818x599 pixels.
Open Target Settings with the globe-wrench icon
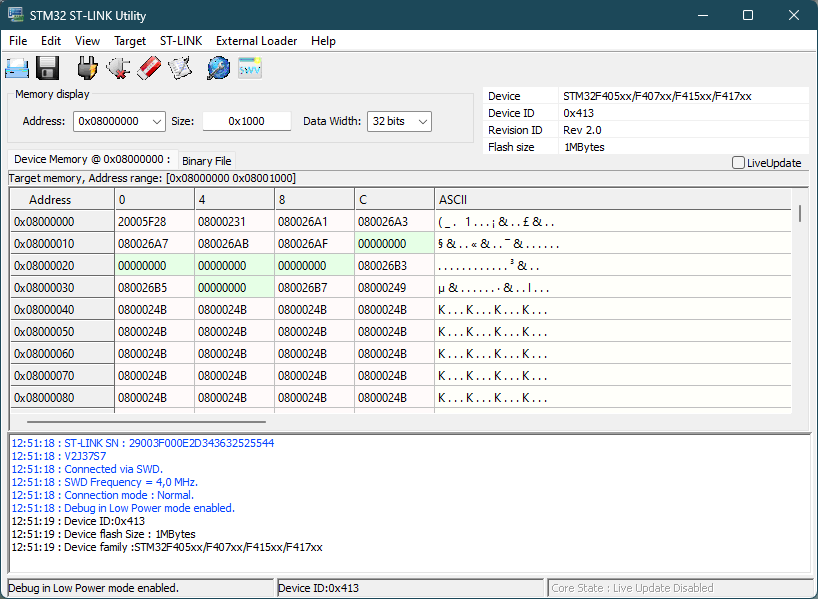[216, 67]
